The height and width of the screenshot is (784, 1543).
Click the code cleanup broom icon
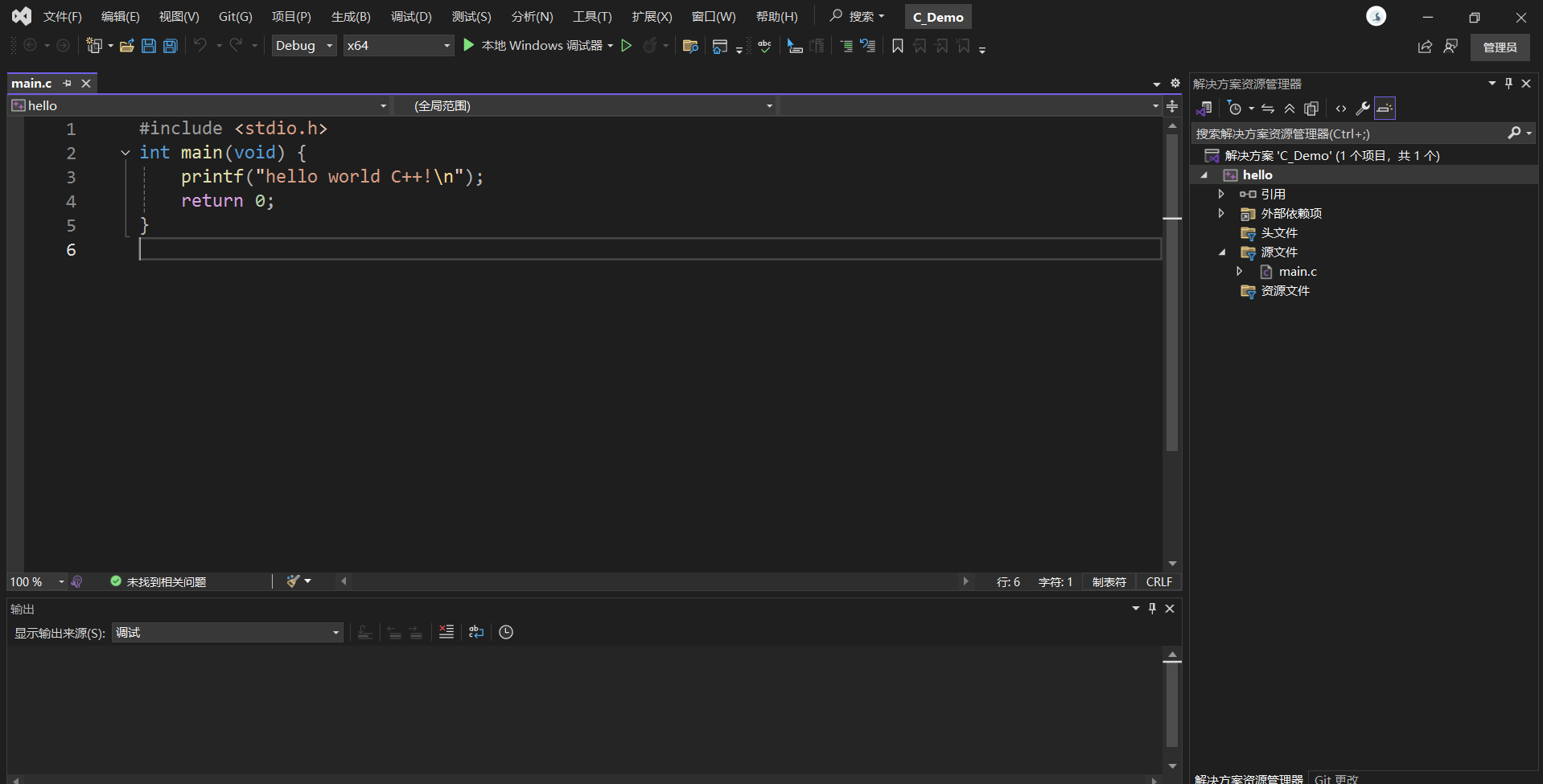294,581
